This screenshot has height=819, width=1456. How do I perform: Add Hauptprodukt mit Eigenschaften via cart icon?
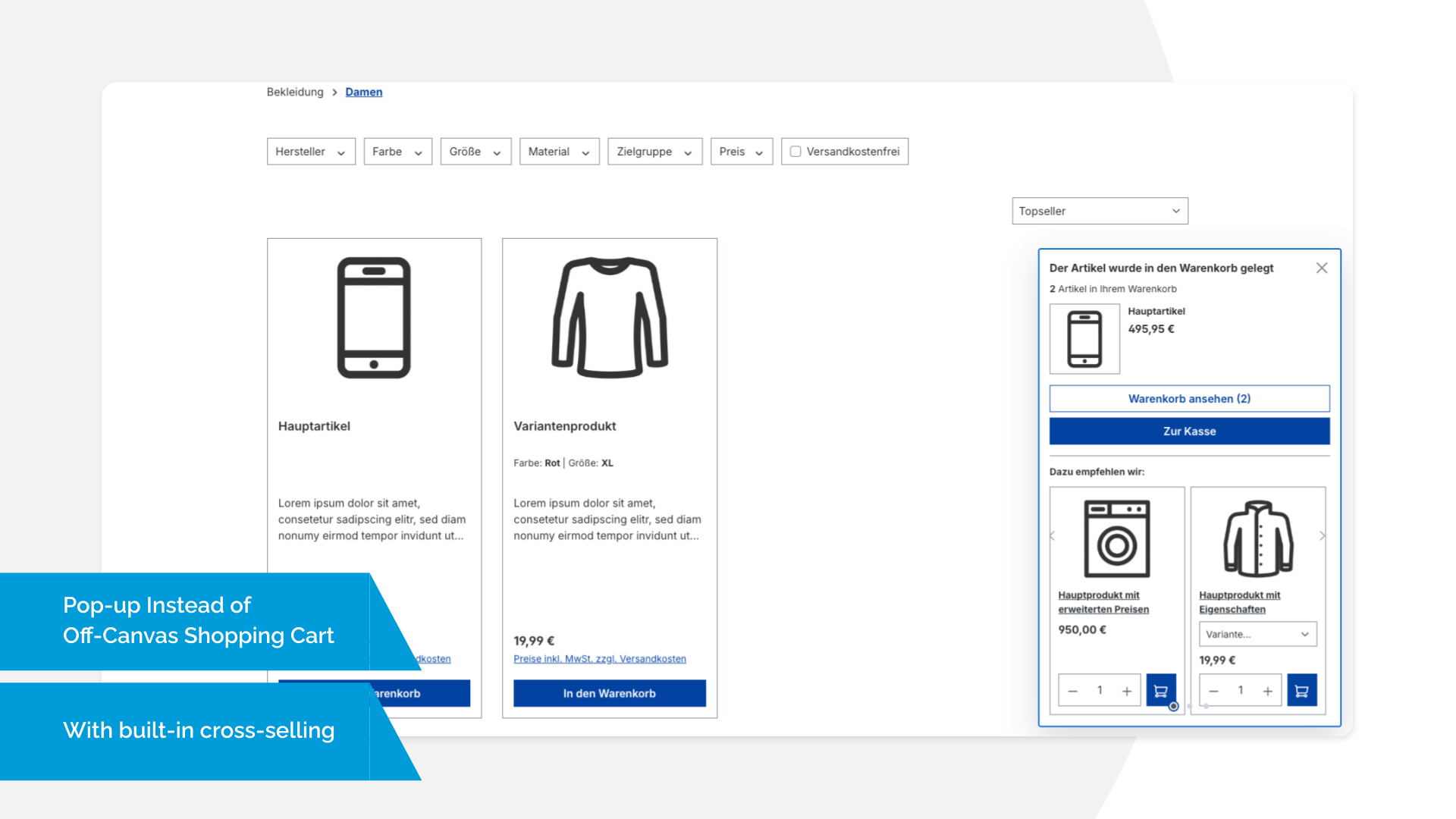[1302, 691]
